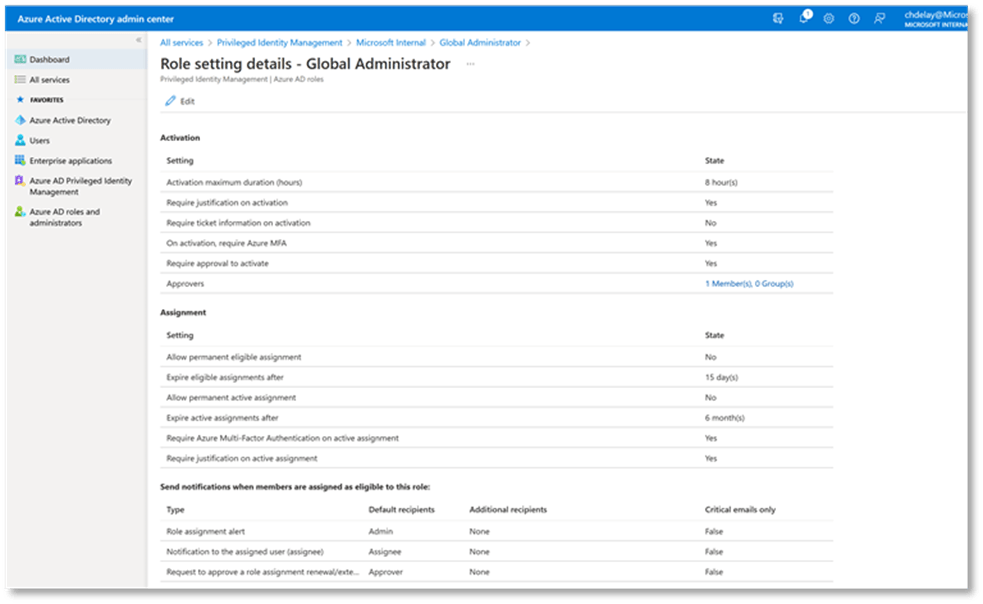Open the ellipsis menu beside page title
Image resolution: width=983 pixels, height=604 pixels.
click(x=470, y=64)
